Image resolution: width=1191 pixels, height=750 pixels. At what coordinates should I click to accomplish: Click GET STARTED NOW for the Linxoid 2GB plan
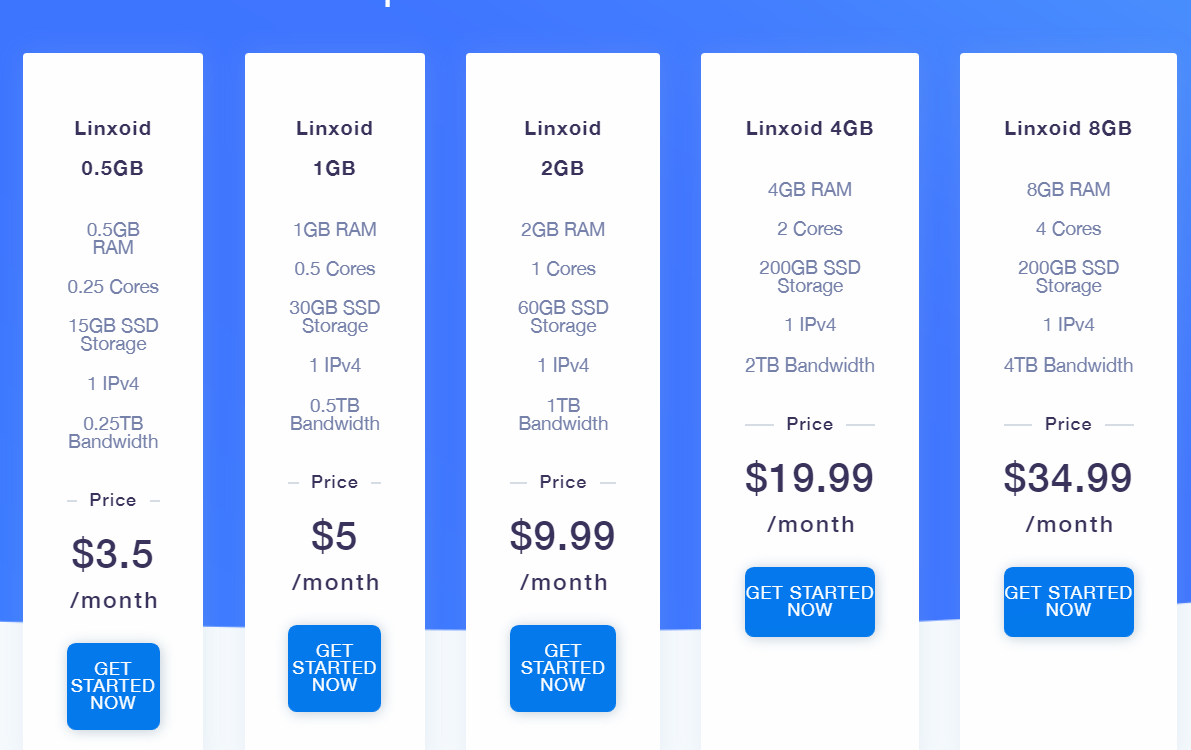562,668
